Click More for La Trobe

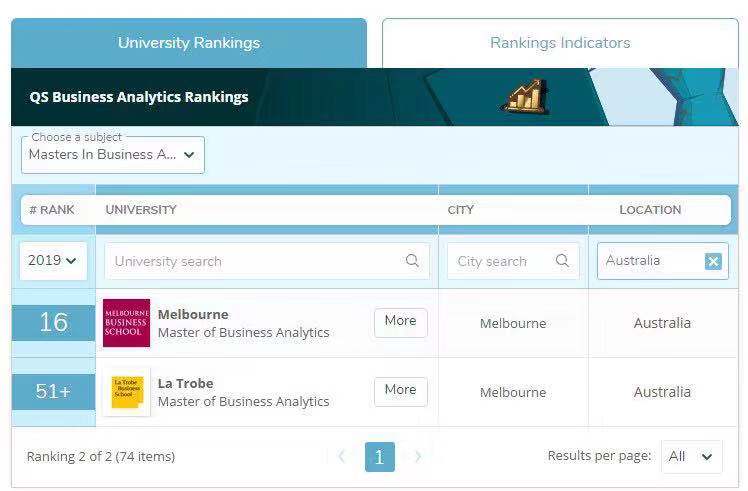pos(400,390)
